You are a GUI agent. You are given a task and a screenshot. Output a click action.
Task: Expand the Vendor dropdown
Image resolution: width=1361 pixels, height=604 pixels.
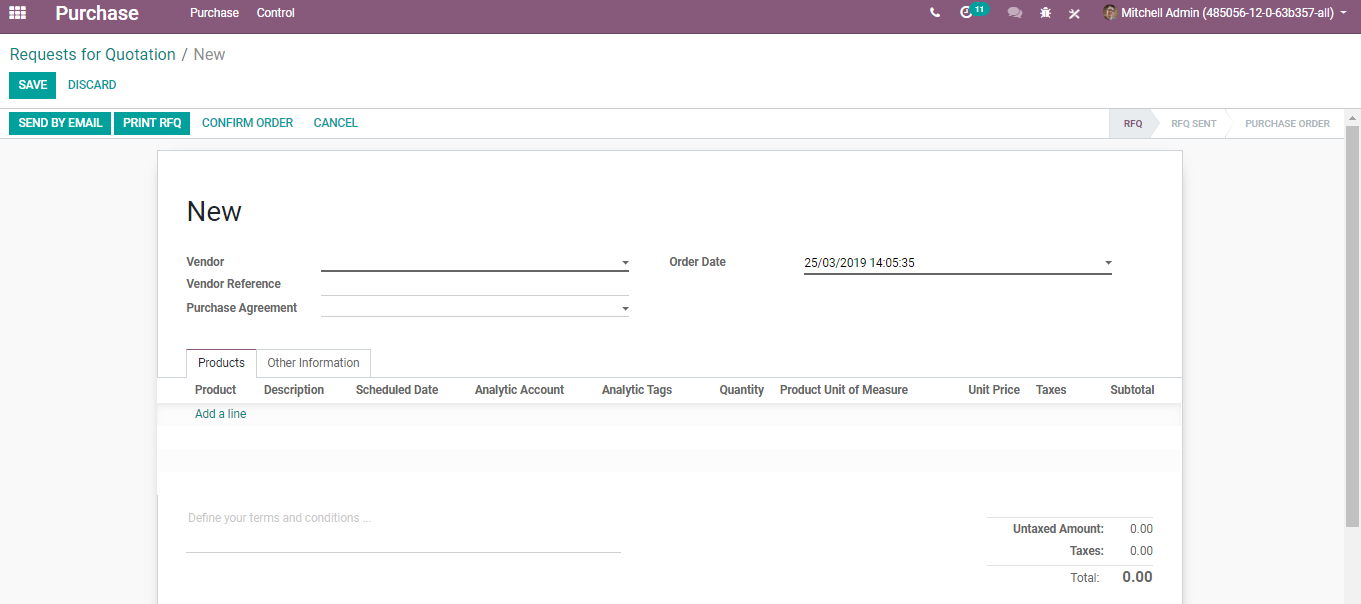(x=625, y=263)
